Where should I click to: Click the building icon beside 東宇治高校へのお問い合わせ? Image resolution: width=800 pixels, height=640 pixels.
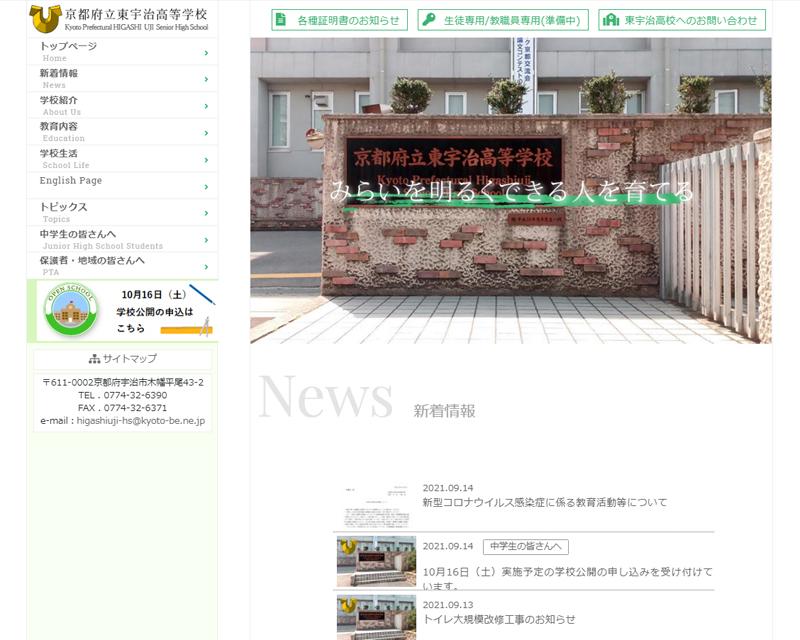click(610, 20)
